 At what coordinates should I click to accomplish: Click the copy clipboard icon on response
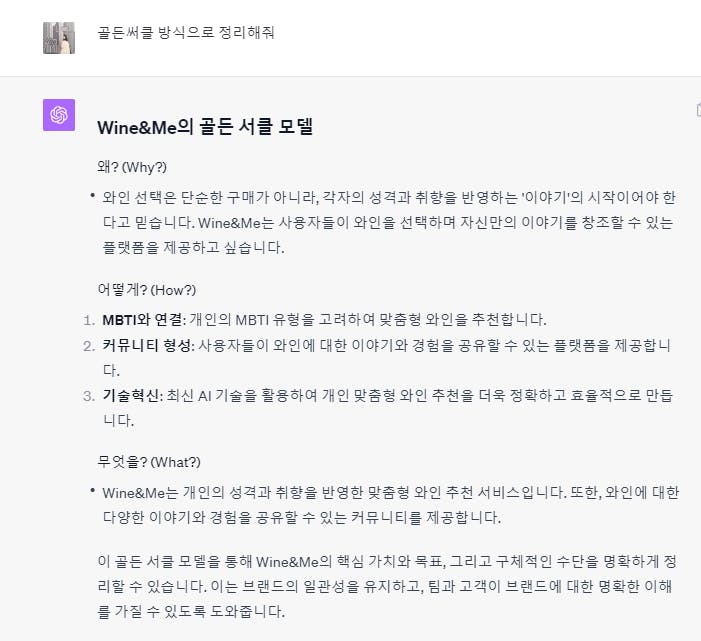[698, 110]
